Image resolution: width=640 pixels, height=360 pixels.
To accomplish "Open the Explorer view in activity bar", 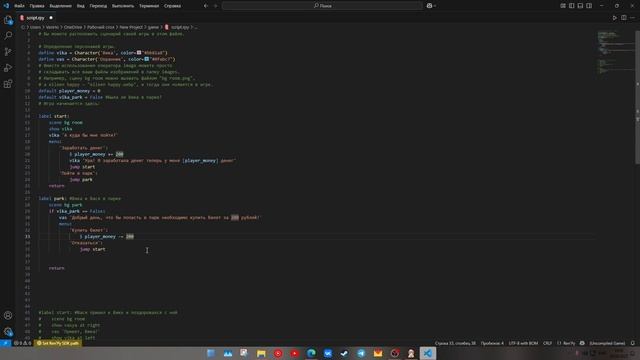I will point(8,20).
